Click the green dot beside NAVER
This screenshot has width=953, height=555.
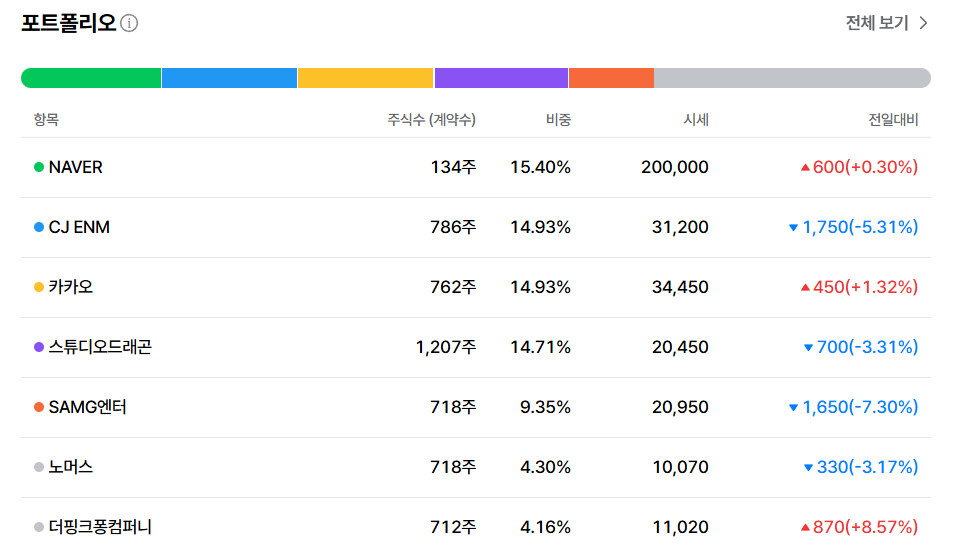click(39, 167)
